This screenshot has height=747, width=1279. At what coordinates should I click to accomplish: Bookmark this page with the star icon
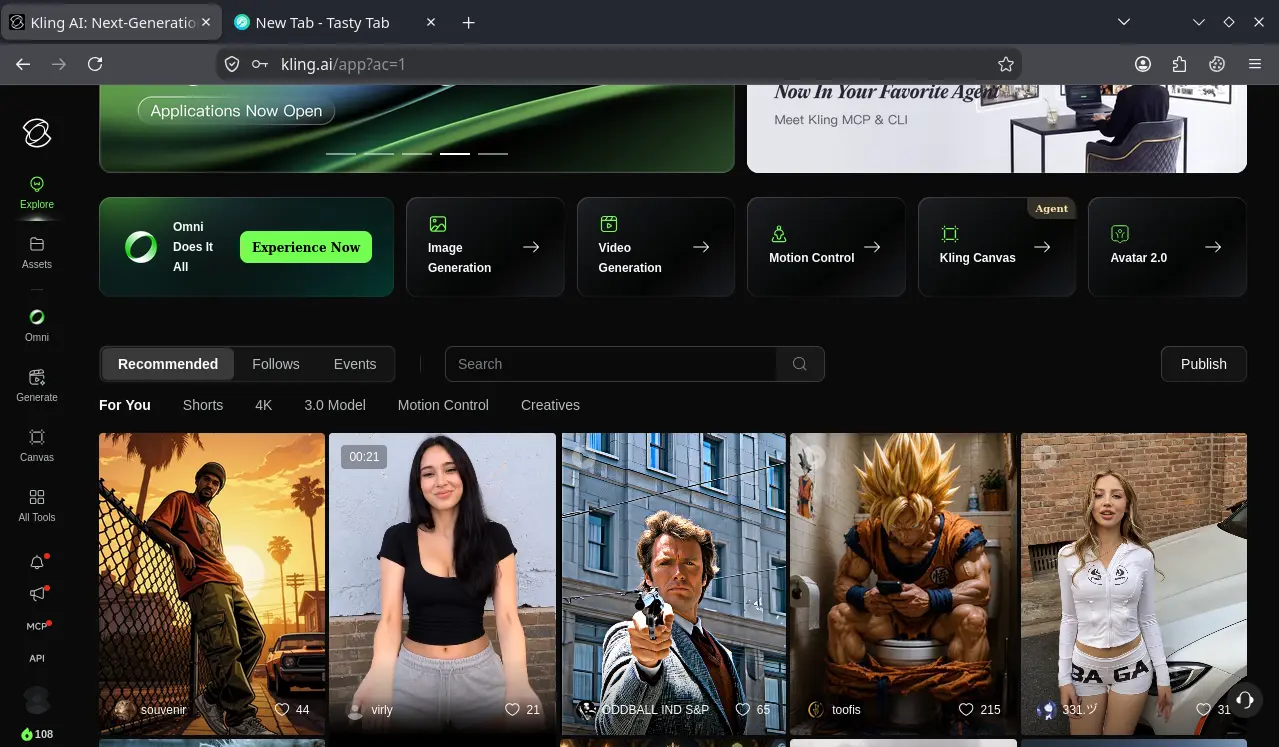1006,64
